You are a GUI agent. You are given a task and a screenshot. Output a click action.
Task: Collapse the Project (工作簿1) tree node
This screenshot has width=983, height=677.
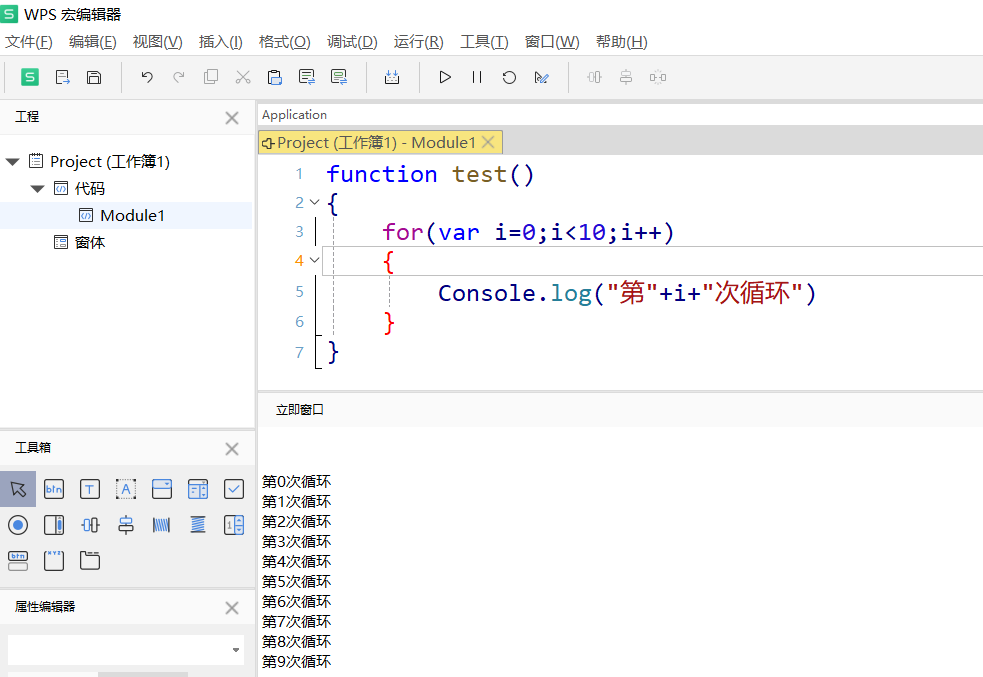tap(13, 162)
